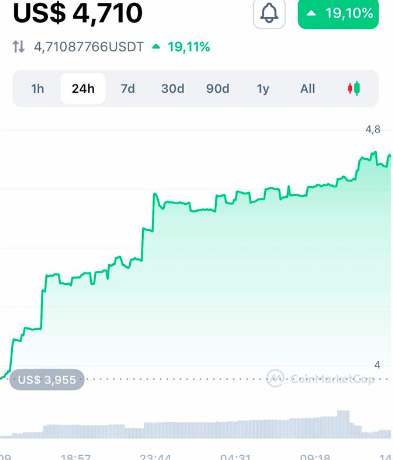393x460 pixels.
Task: Click the US$ 3,955 opening price label
Action: click(47, 380)
